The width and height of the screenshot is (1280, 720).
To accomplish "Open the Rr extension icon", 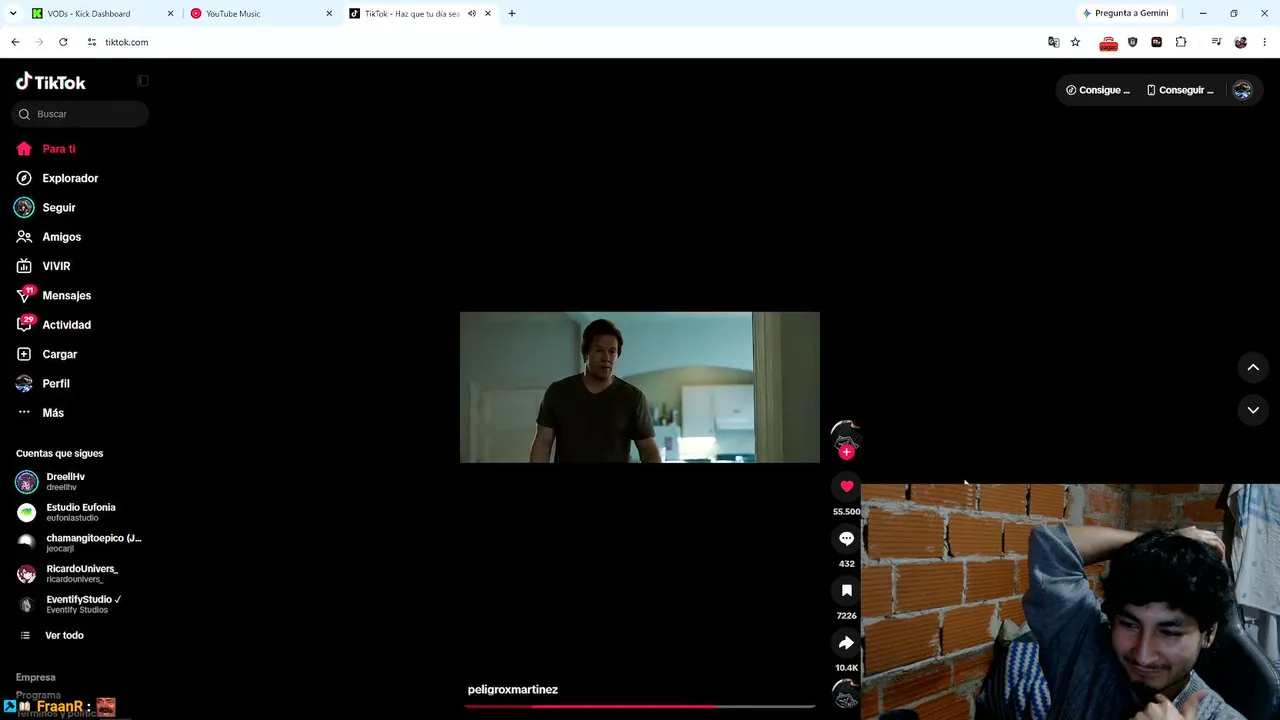I will pyautogui.click(x=1156, y=42).
